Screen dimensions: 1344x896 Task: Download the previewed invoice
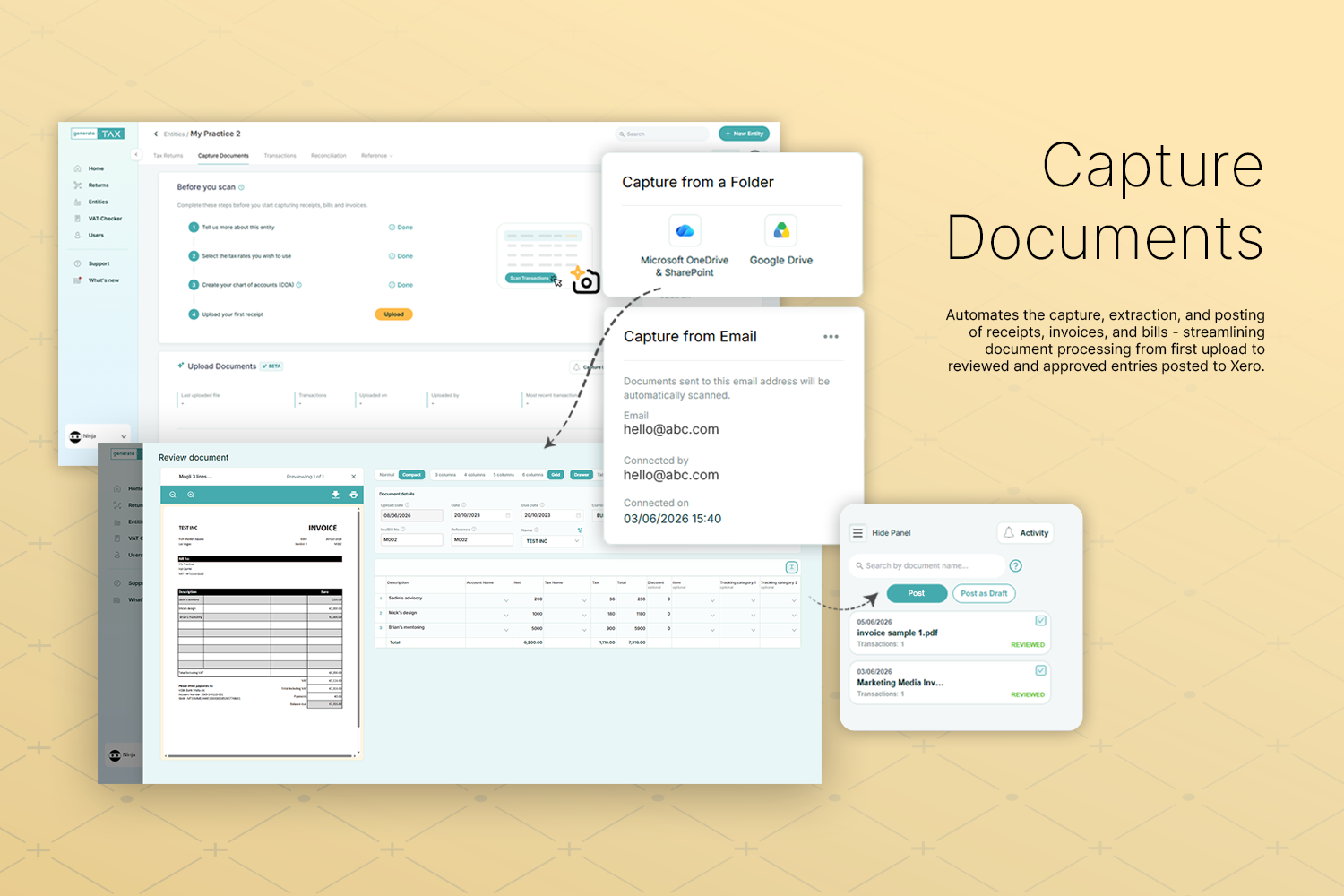336,495
